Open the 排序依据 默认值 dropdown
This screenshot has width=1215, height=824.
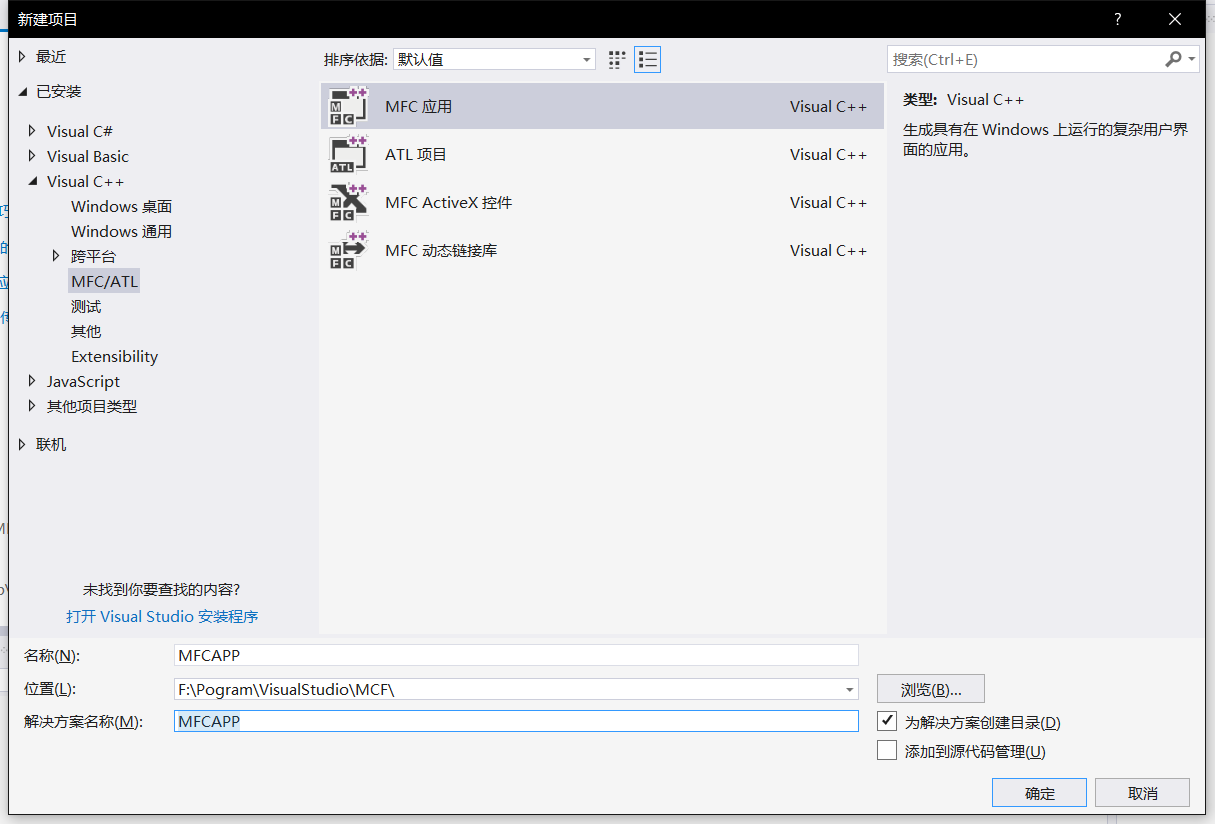pos(494,60)
